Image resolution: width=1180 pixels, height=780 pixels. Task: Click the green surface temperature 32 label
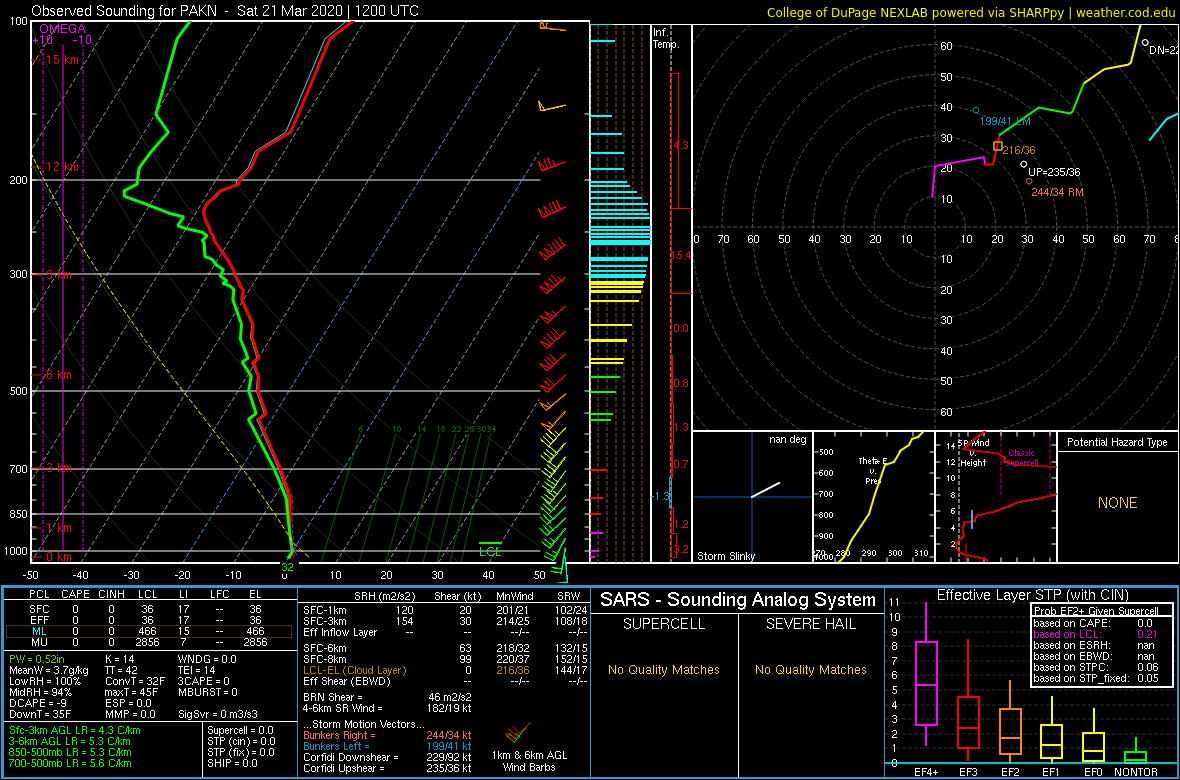[287, 566]
